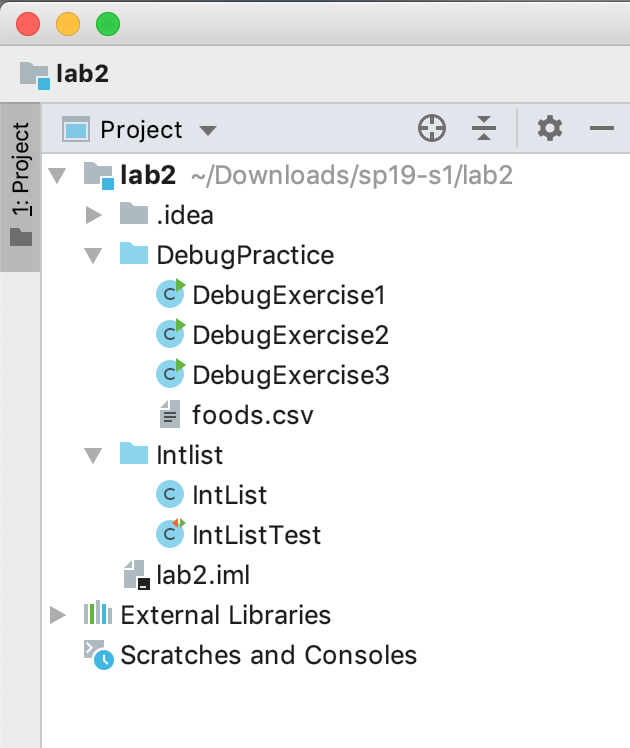Click the foods.csv file icon

coord(171,414)
